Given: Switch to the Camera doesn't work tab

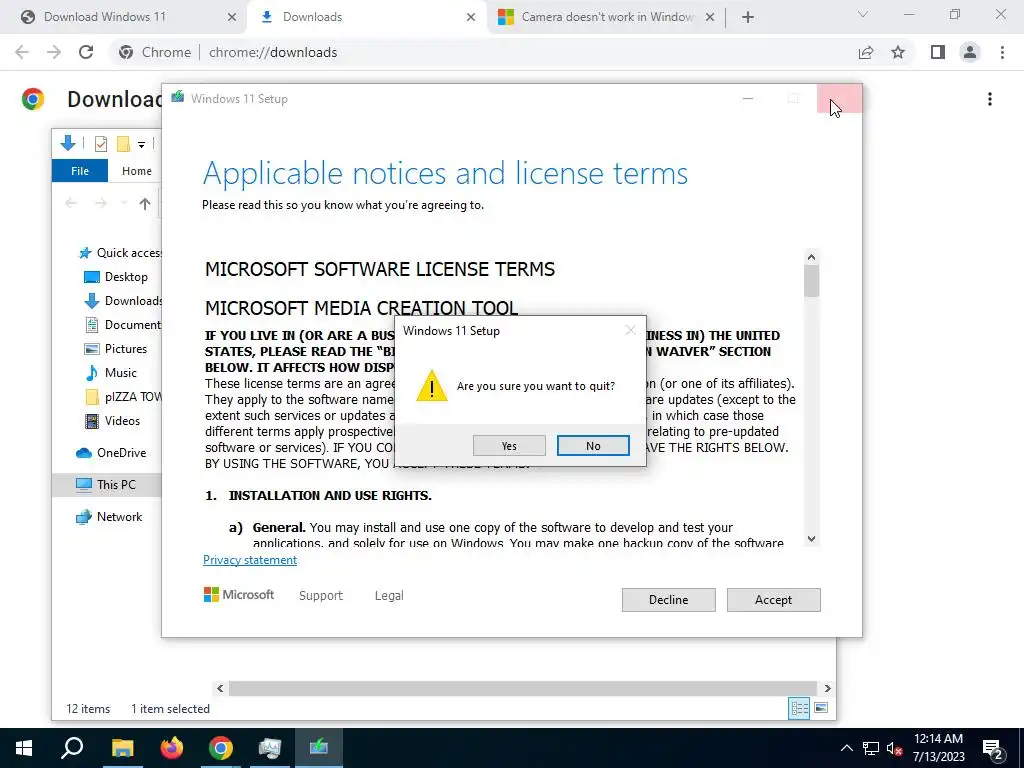Looking at the screenshot, I should (607, 17).
